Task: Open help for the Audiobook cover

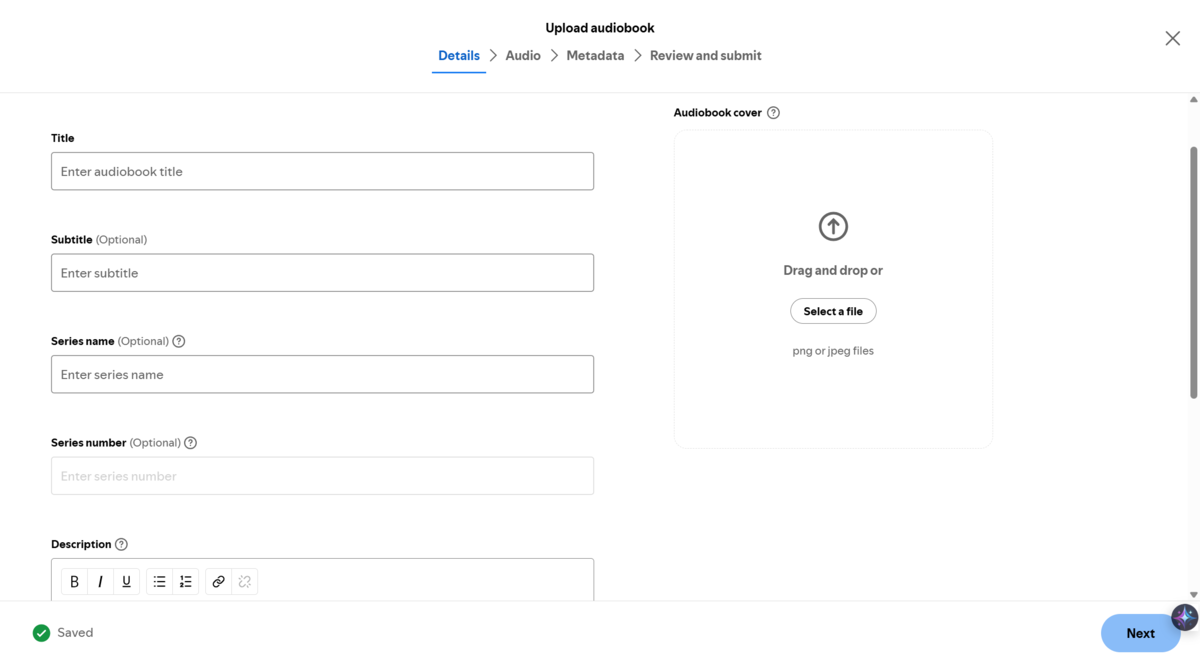Action: pos(773,113)
